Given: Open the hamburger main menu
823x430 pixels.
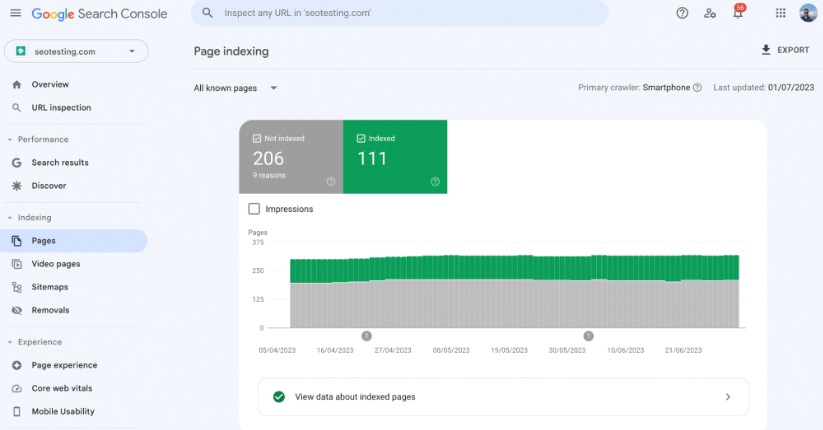Looking at the screenshot, I should [16, 13].
